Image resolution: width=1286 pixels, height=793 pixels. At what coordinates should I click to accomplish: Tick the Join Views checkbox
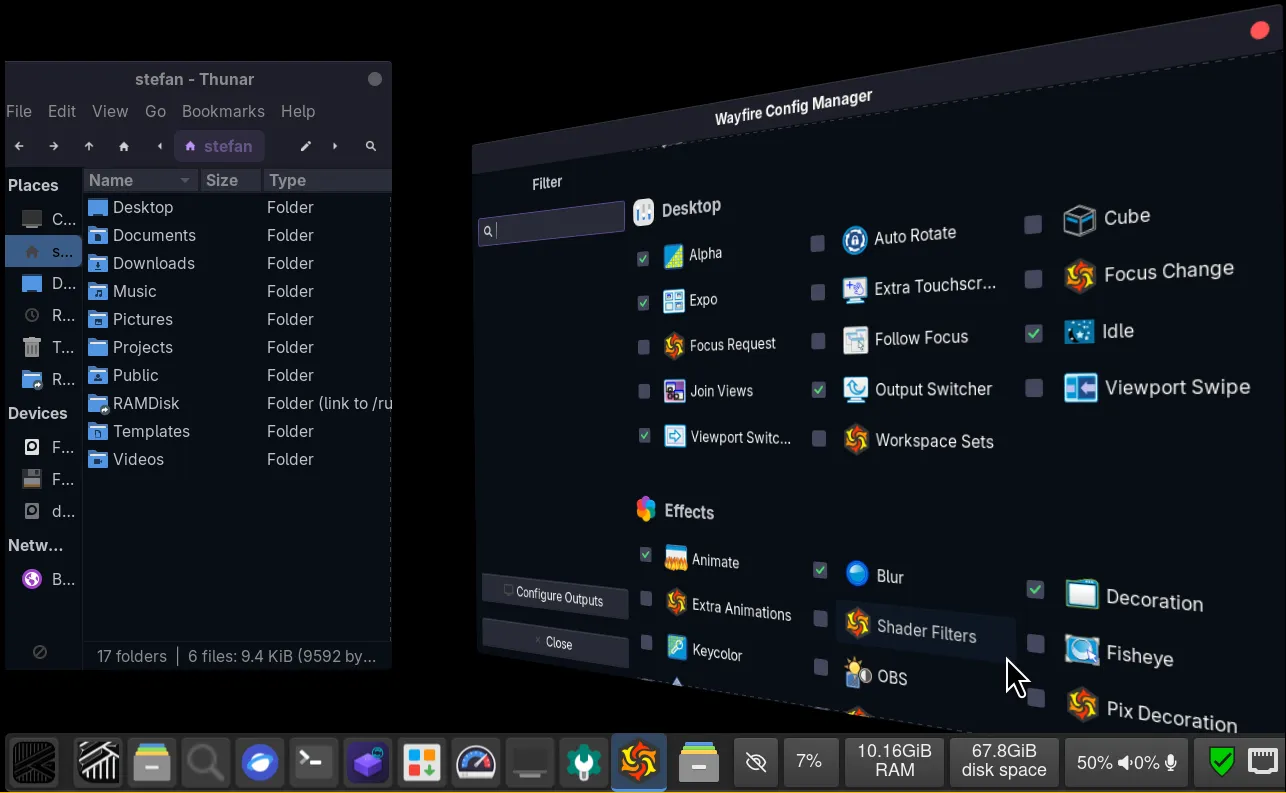pyautogui.click(x=643, y=391)
